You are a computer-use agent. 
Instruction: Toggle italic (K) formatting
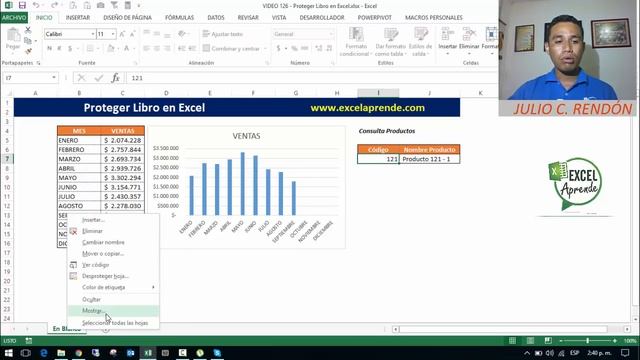pos(60,49)
